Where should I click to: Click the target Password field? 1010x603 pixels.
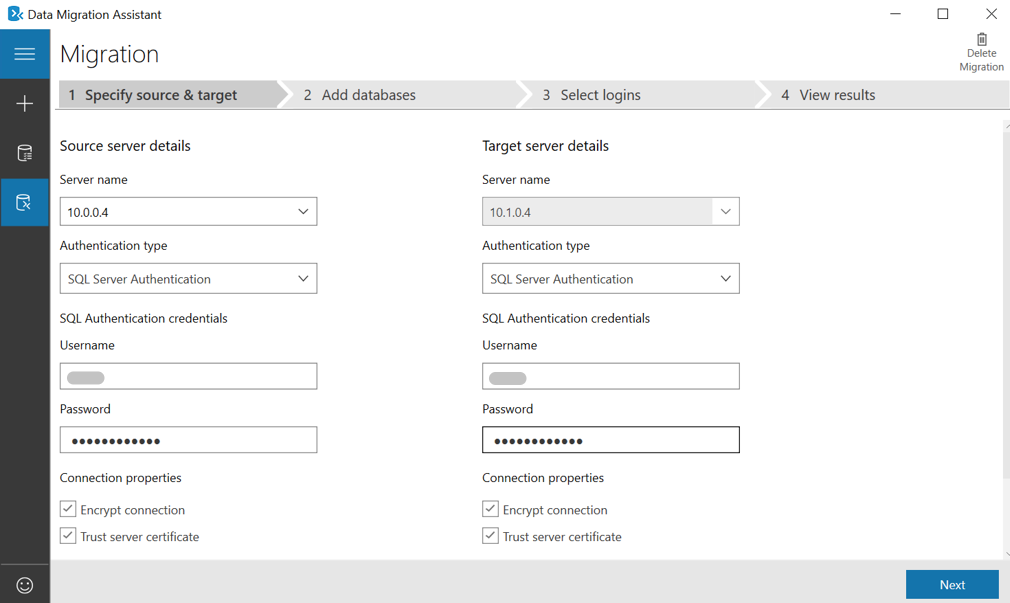[611, 439]
